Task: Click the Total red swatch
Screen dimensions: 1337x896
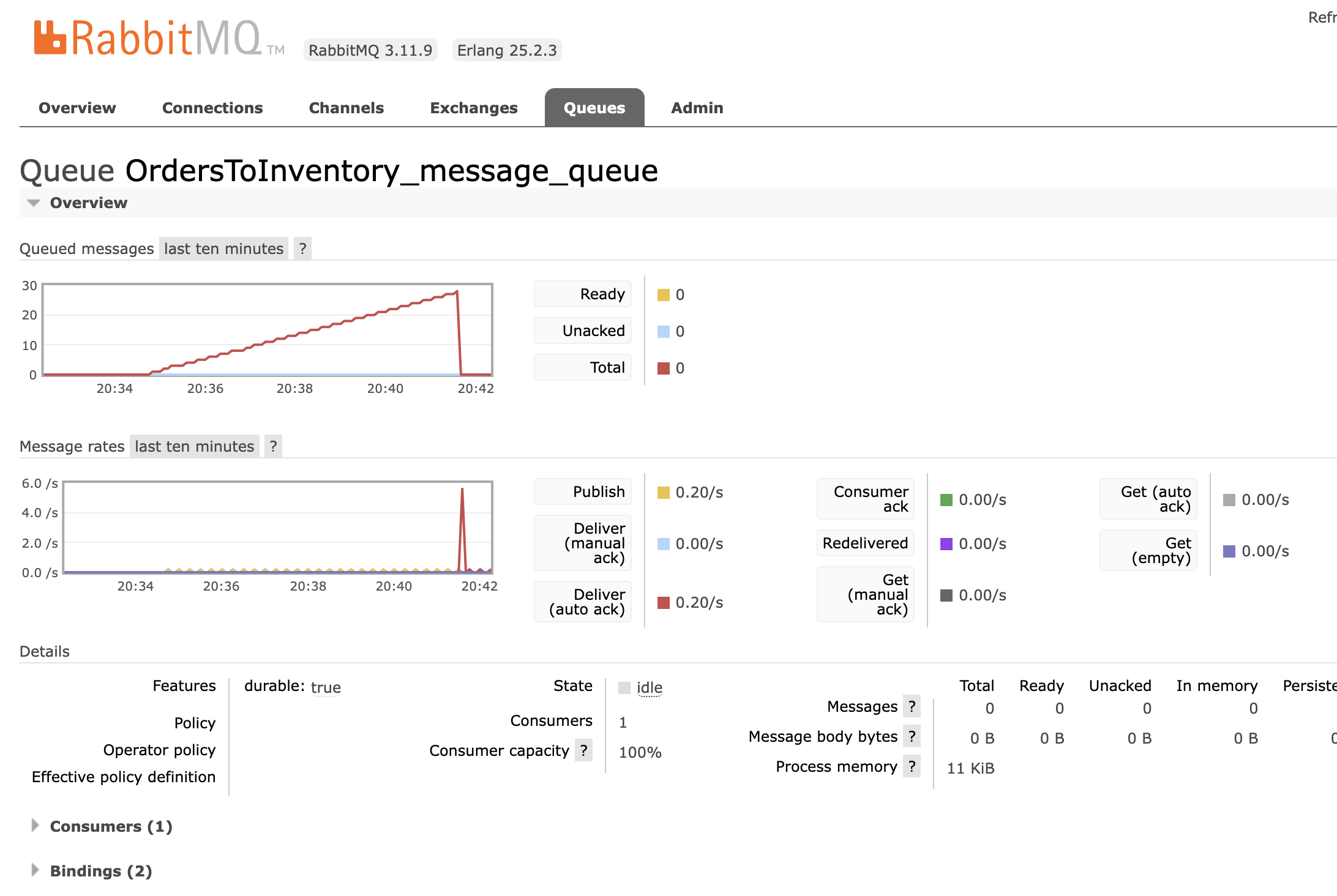Action: click(664, 368)
